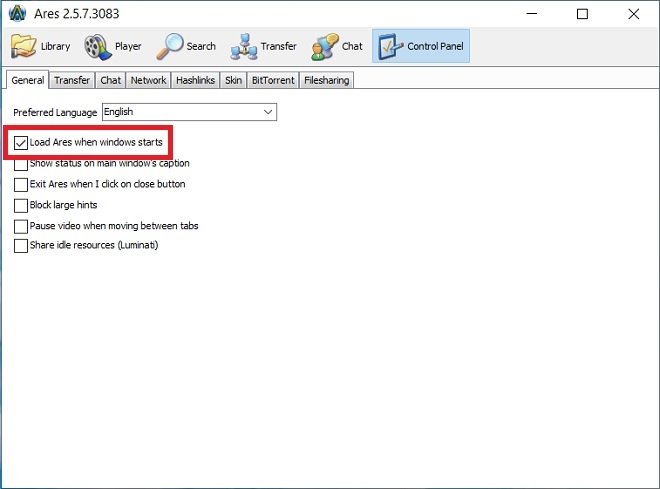Image resolution: width=660 pixels, height=489 pixels.
Task: Click the Ares logo in title bar
Action: pos(17,13)
